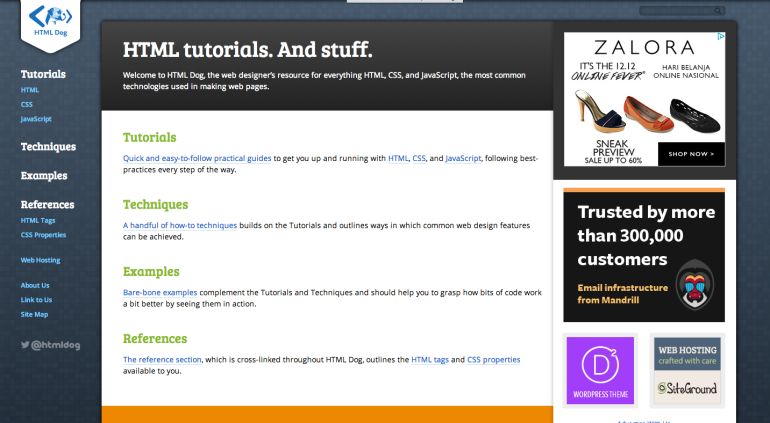The image size is (770, 423).
Task: Click "A handful of how-to techniques" link
Action: [180, 226]
